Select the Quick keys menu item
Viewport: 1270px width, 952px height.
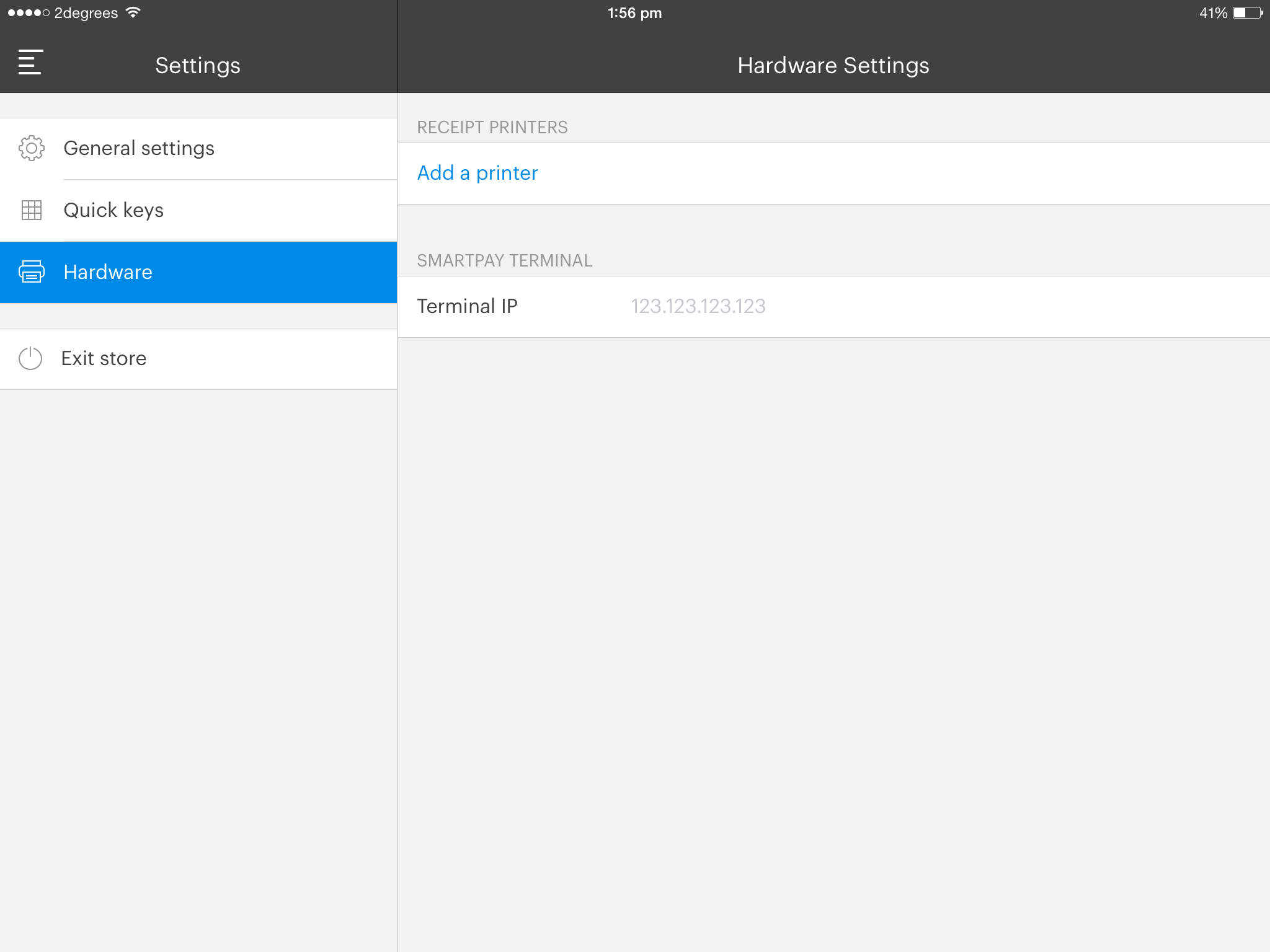point(113,210)
